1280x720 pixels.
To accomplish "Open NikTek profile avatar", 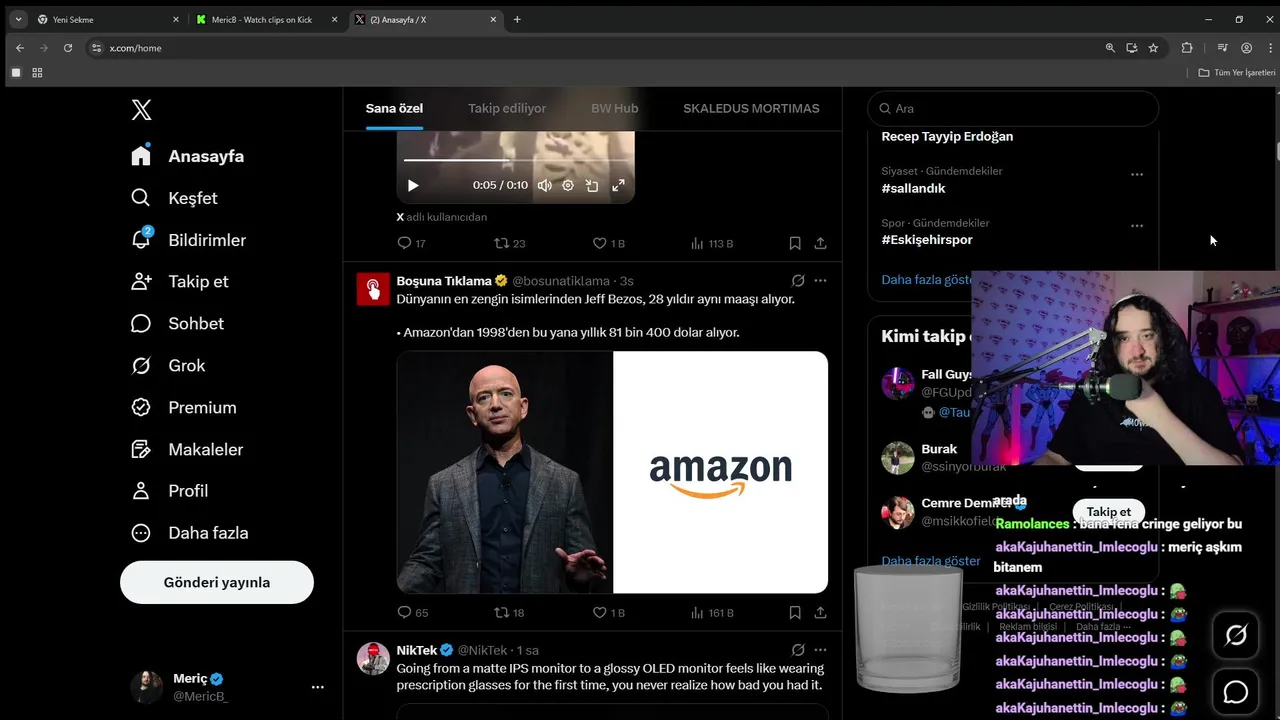I will pos(373,658).
